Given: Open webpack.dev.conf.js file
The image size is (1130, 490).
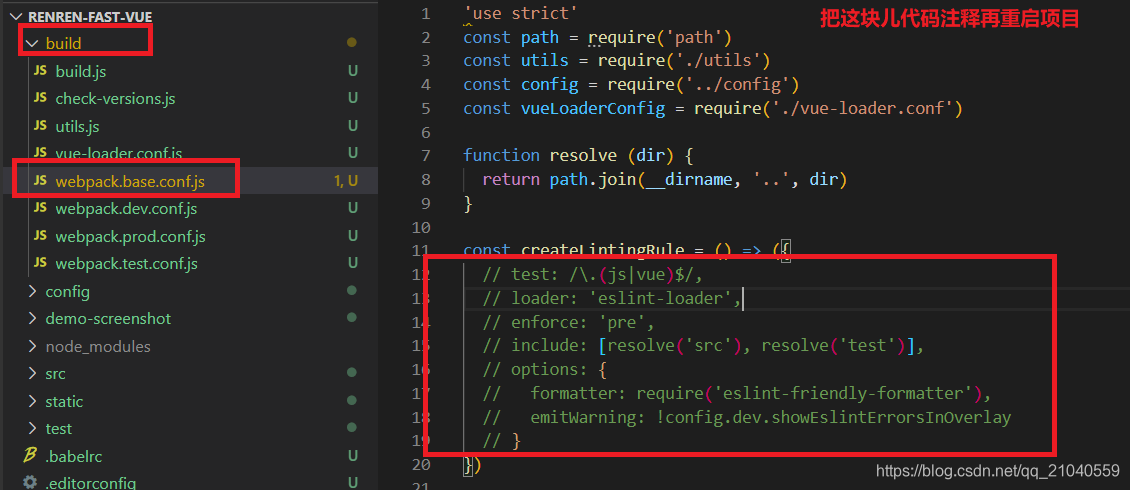Looking at the screenshot, I should coord(126,209).
